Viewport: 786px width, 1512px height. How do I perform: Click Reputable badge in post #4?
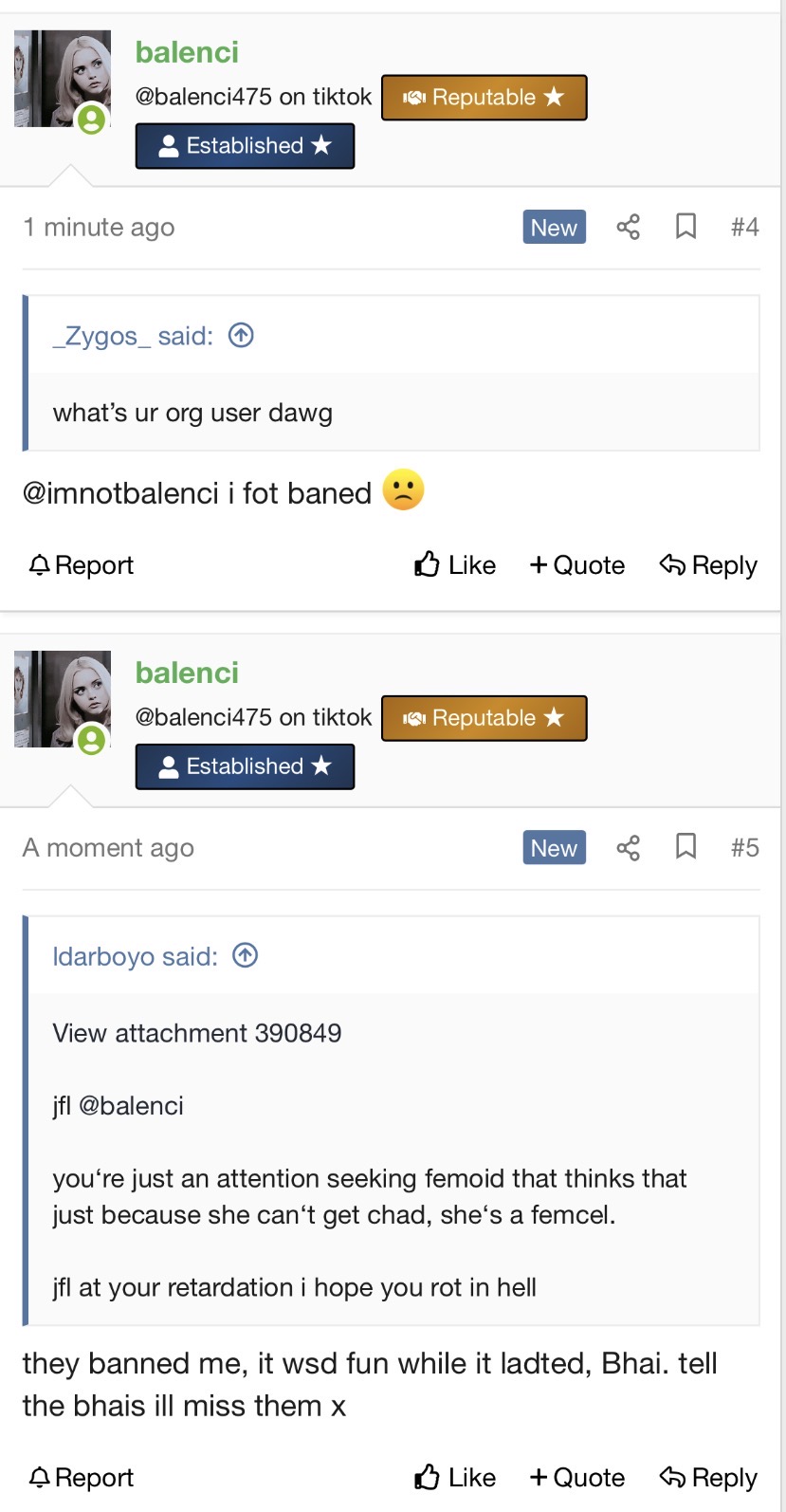point(484,98)
